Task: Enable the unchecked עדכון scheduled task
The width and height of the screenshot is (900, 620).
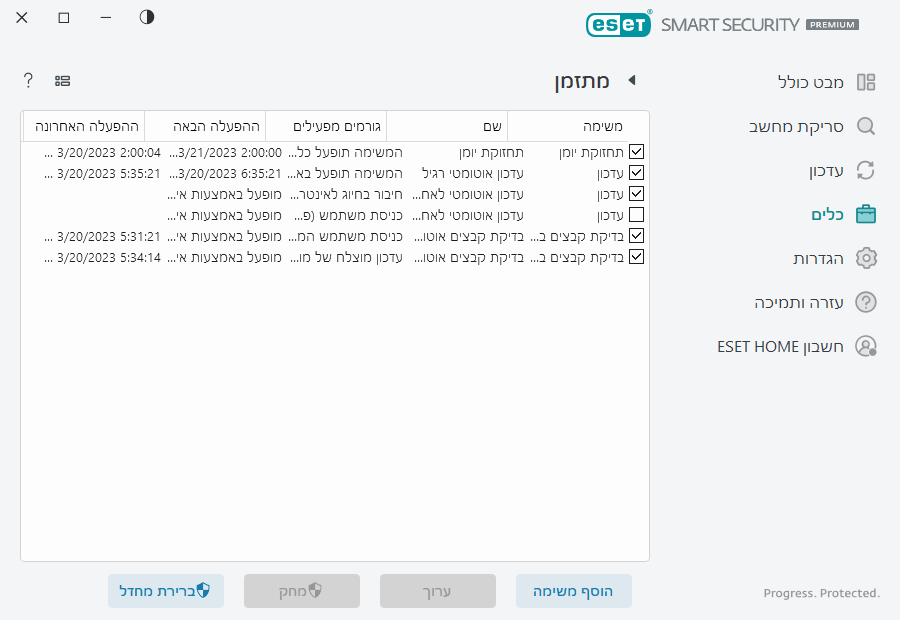Action: tap(637, 214)
